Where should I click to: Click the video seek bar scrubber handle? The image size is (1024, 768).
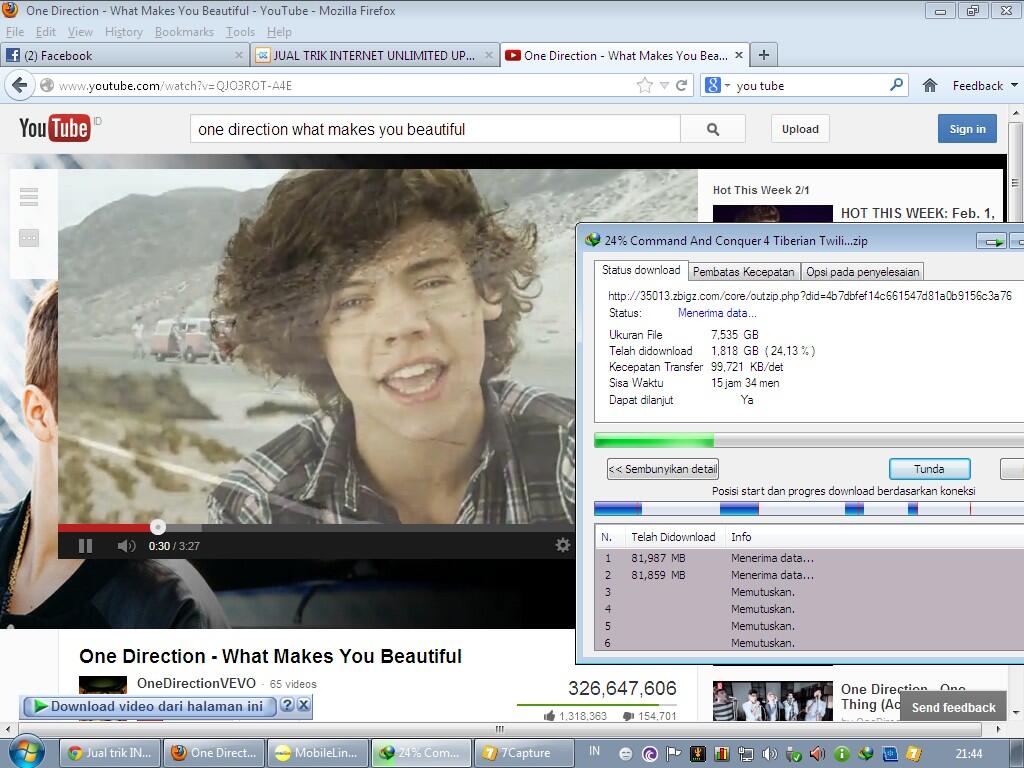(x=157, y=526)
